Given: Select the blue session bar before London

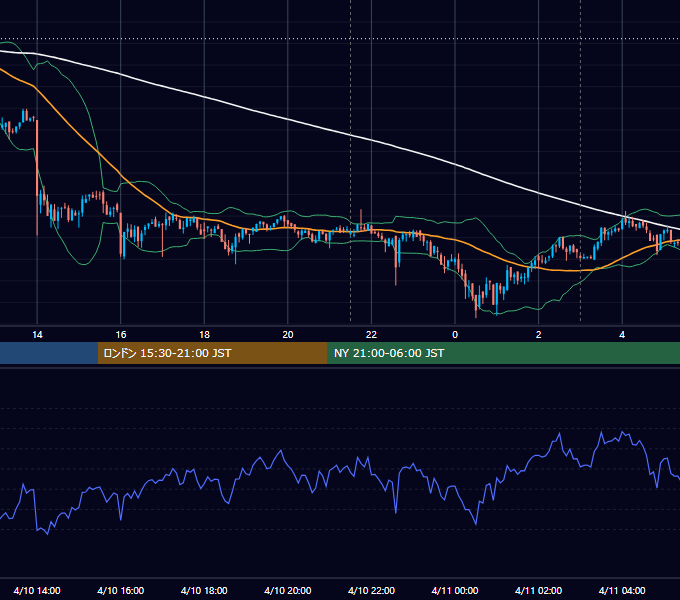Looking at the screenshot, I should click(x=49, y=353).
